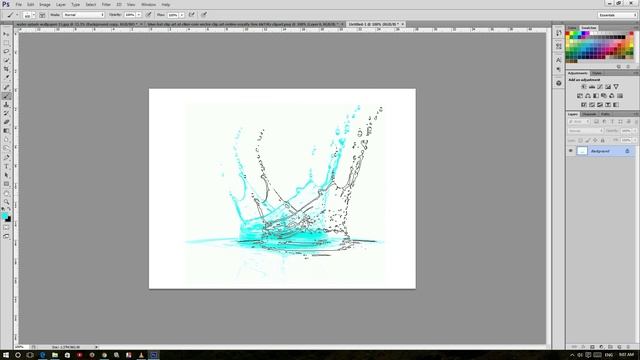Image resolution: width=640 pixels, height=360 pixels.
Task: Toggle lock transparent pixels
Action: [580, 140]
